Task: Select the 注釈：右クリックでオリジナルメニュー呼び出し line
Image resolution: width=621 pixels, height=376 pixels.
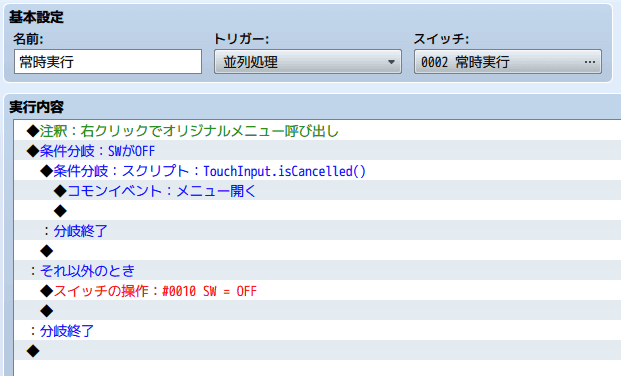Action: (318, 130)
